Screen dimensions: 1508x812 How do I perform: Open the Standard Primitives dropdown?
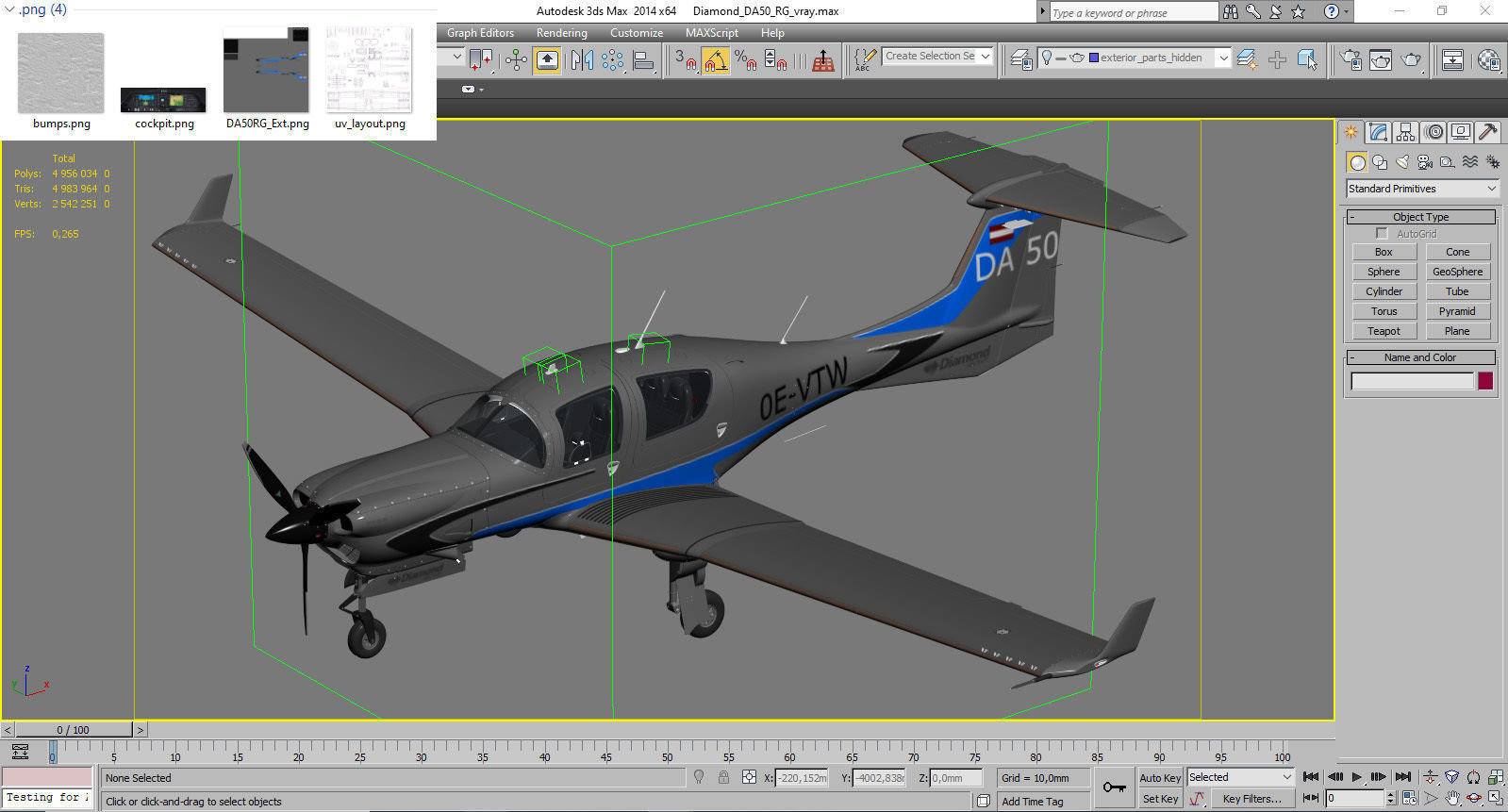[1422, 189]
